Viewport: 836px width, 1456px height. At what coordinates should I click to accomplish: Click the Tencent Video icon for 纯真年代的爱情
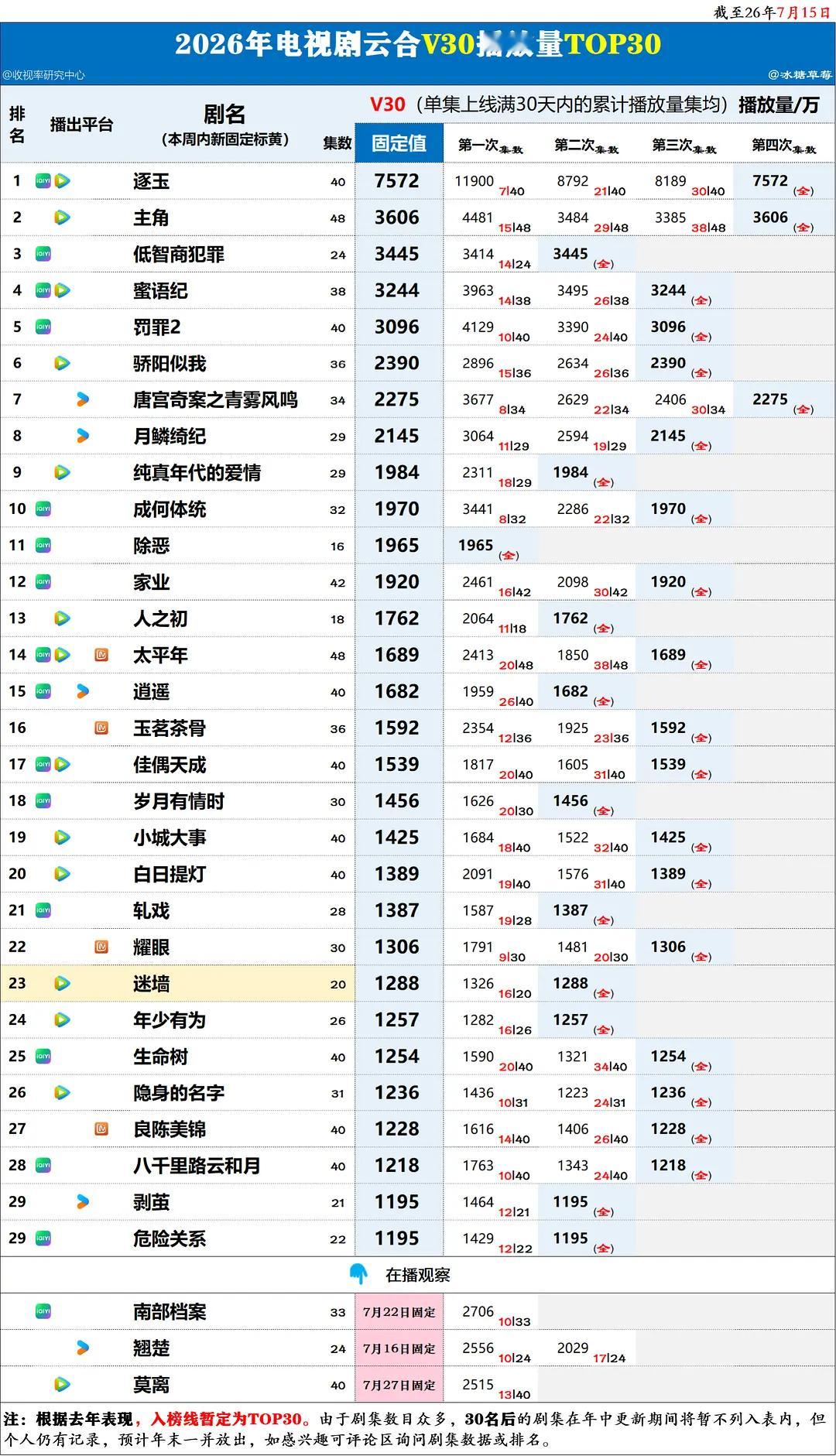click(63, 472)
